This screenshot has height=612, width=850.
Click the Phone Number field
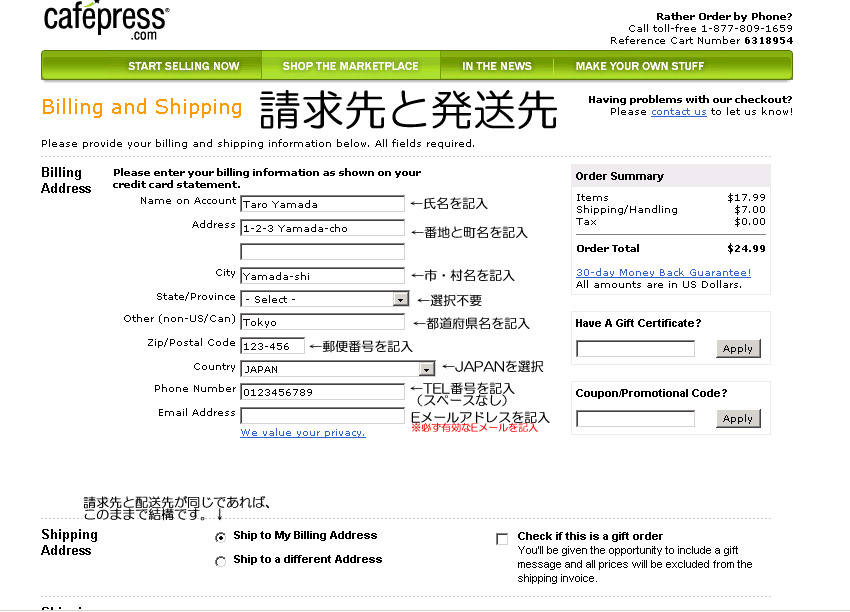pos(323,392)
